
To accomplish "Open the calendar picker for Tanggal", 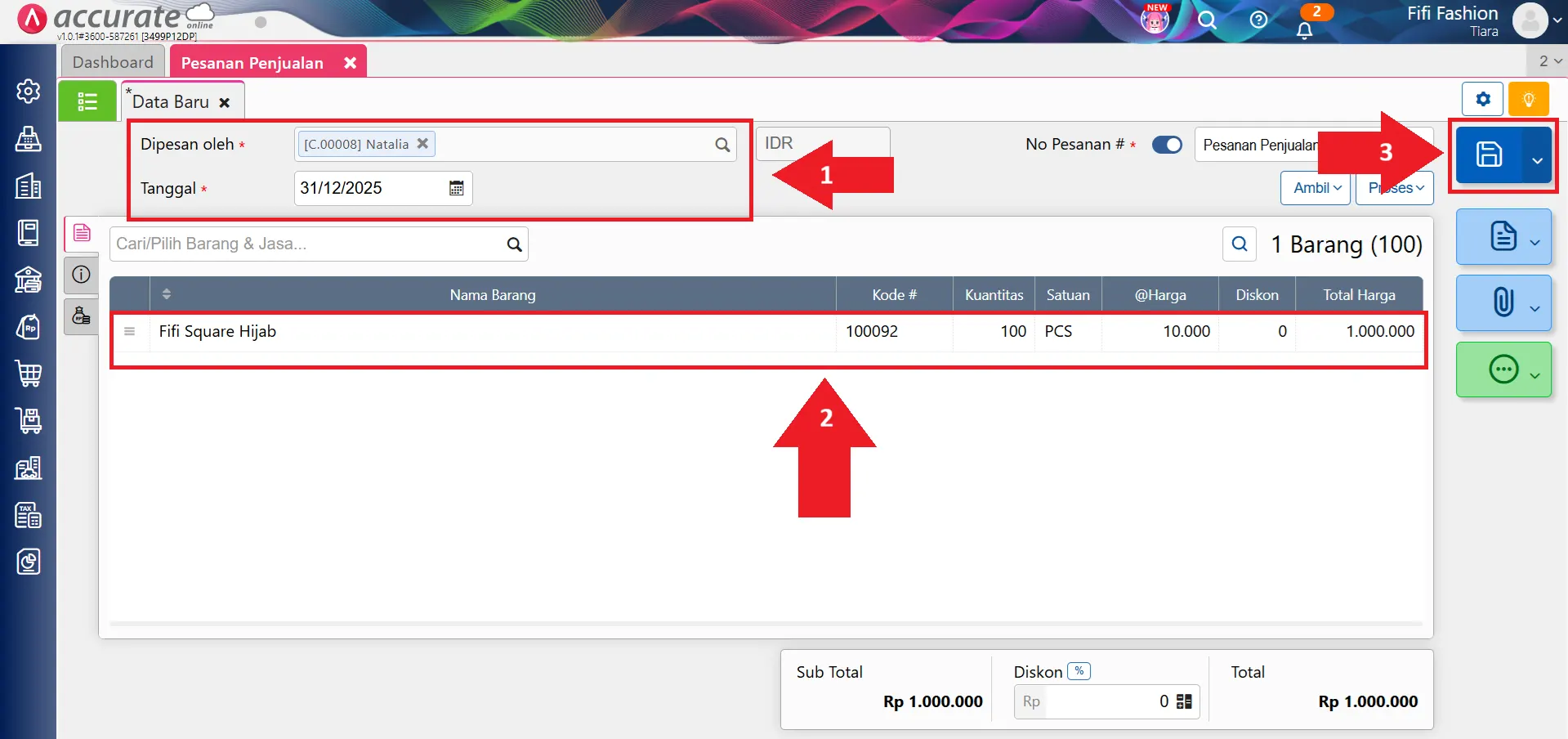I will pos(455,187).
